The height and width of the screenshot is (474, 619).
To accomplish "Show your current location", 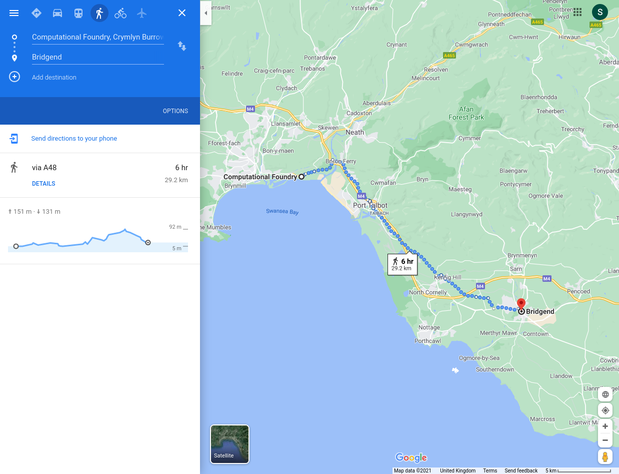I will (x=605, y=410).
